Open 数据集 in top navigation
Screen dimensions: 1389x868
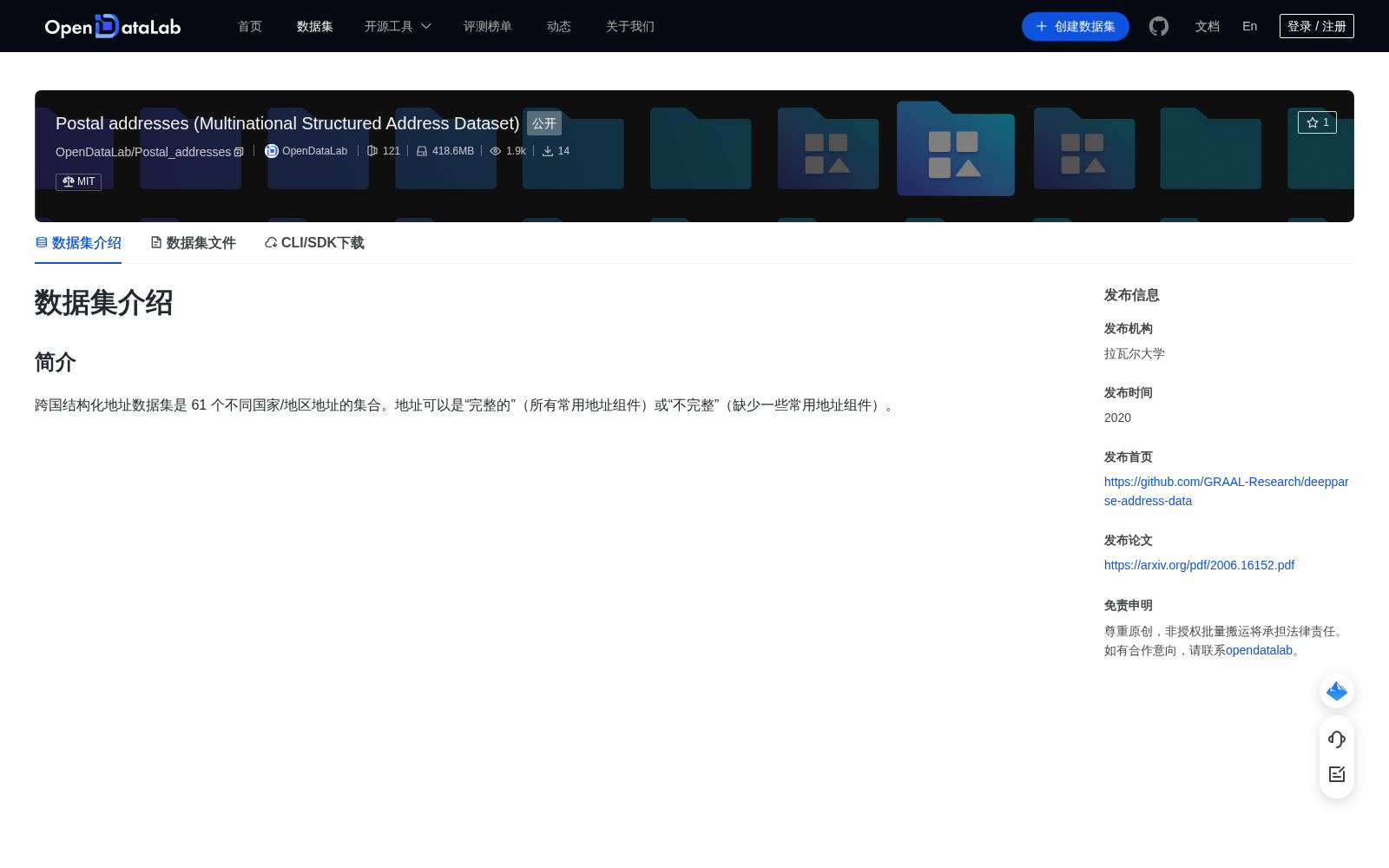[x=315, y=26]
